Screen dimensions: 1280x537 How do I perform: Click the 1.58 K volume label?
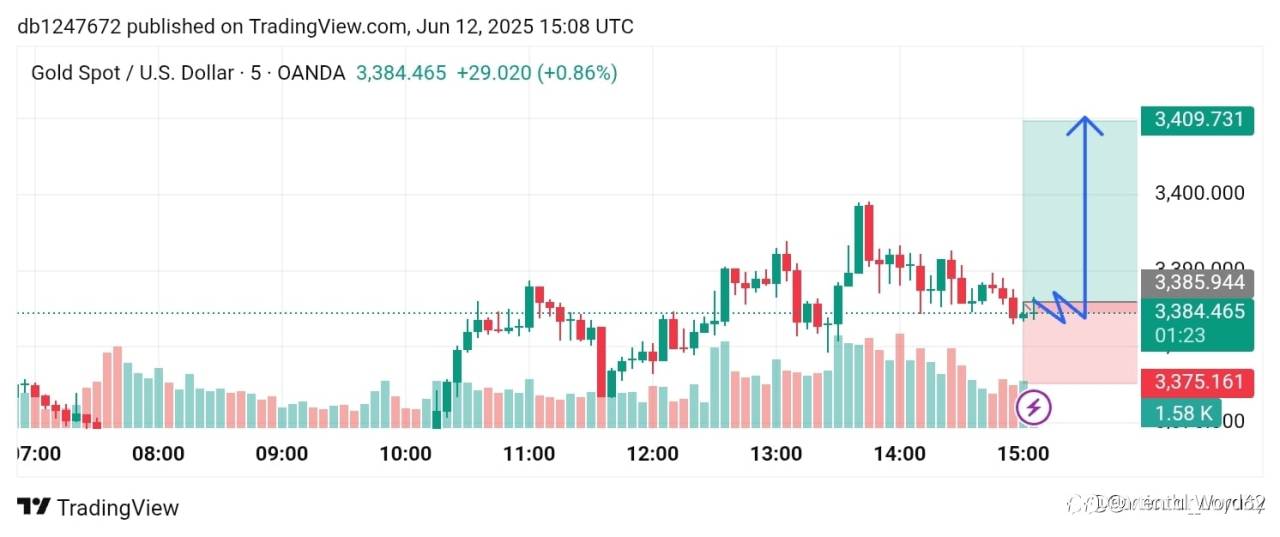[x=1183, y=412]
